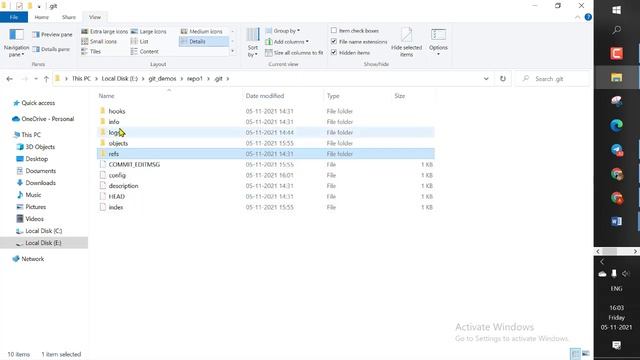Open Windows search from taskbar
This screenshot has width=640, height=360.
[x=616, y=30]
